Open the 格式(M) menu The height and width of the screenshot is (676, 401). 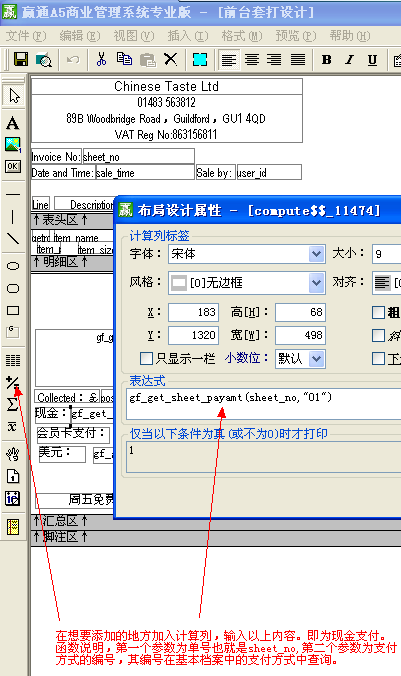pos(242,36)
